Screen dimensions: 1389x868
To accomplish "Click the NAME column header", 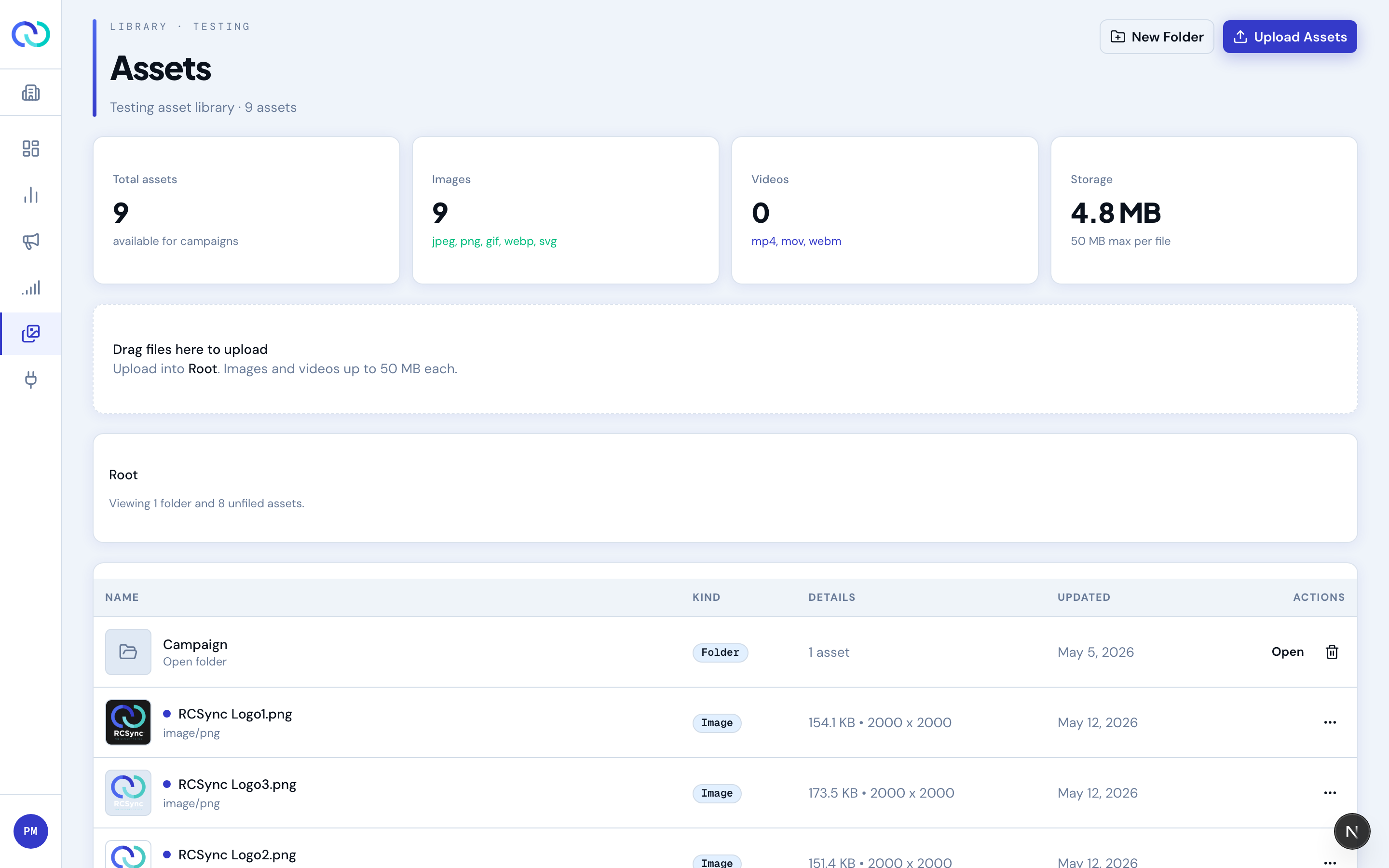I will tap(122, 597).
